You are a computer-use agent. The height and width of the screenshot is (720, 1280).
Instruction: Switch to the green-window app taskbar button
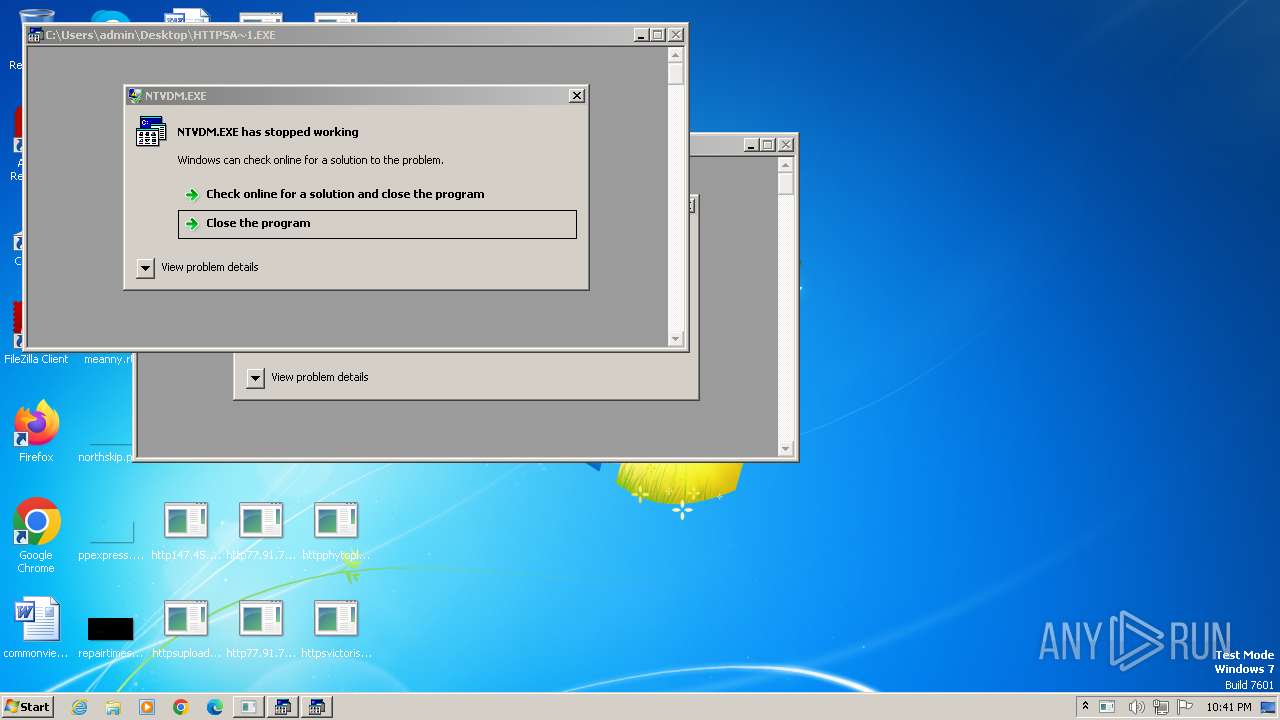[248, 707]
